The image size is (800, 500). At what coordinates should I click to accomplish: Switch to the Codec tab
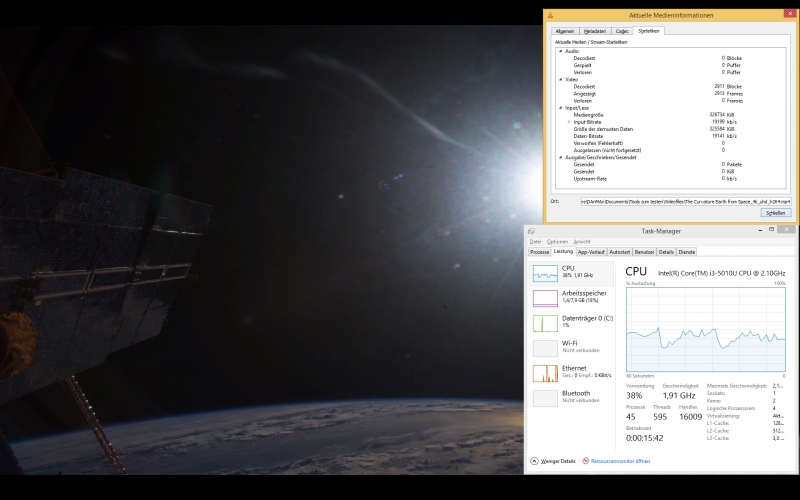tap(622, 31)
